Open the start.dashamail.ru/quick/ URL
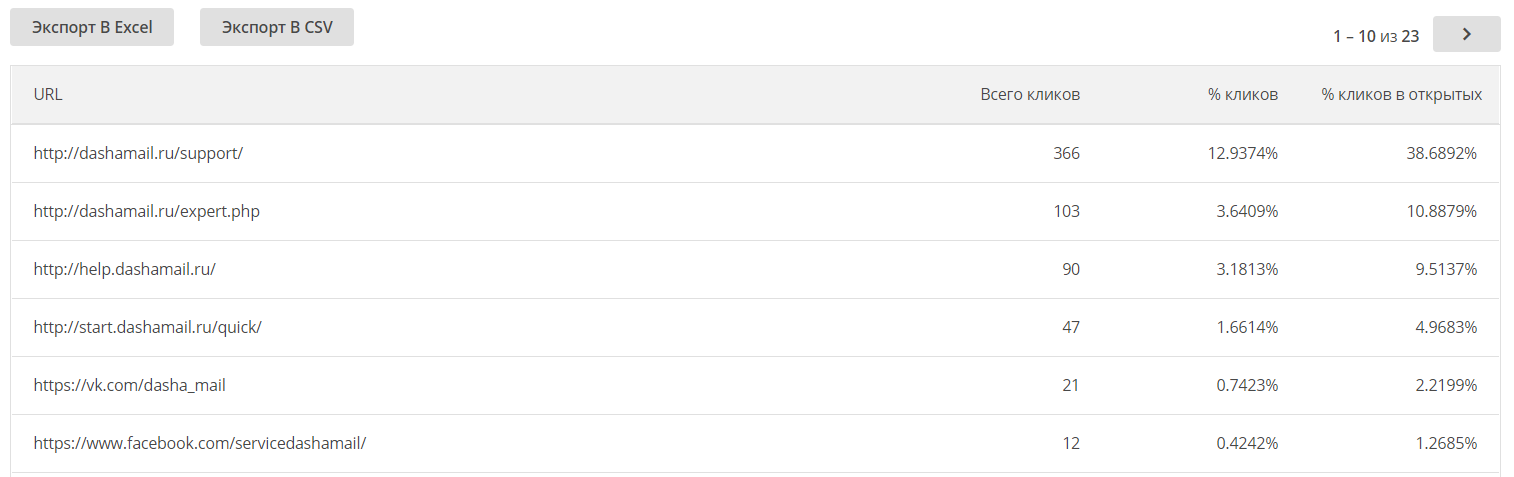 [x=147, y=327]
